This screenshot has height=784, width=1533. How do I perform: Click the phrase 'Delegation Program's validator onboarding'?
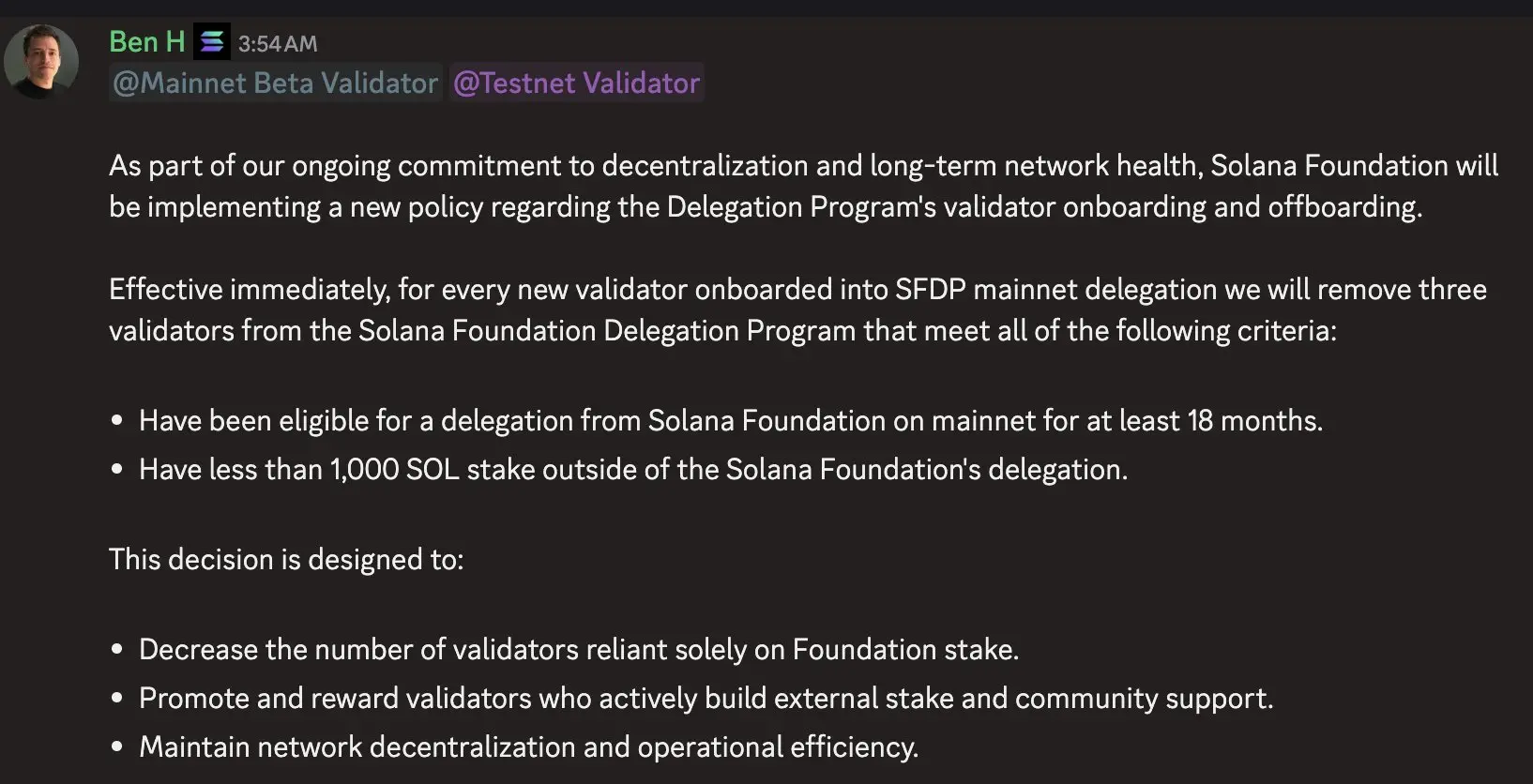(x=940, y=206)
